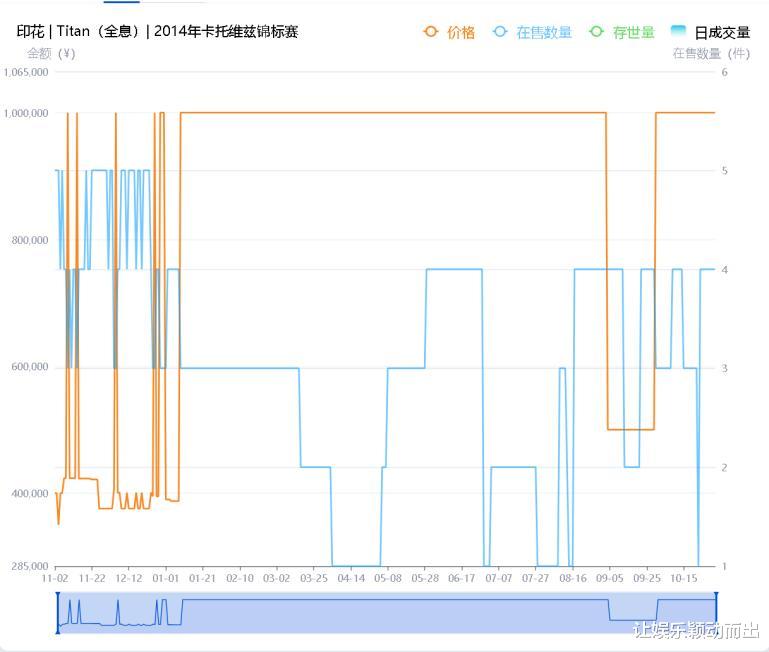Toggle the 日成交量 series legend

[710, 32]
